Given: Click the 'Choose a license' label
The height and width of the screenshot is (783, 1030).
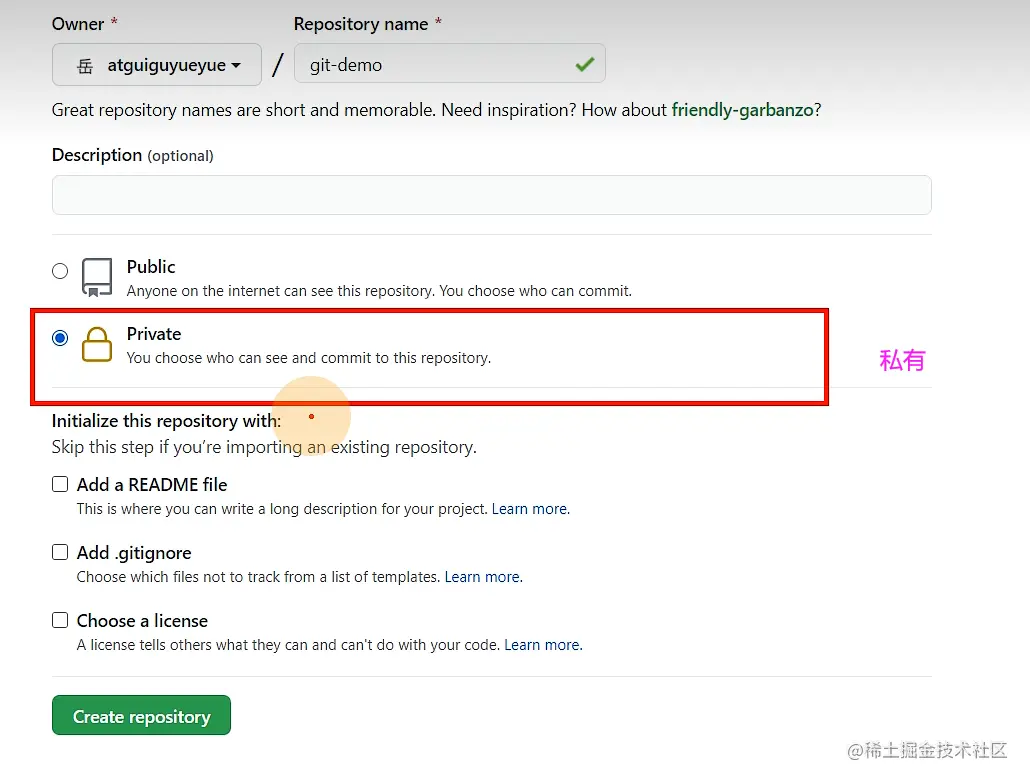Looking at the screenshot, I should point(142,621).
